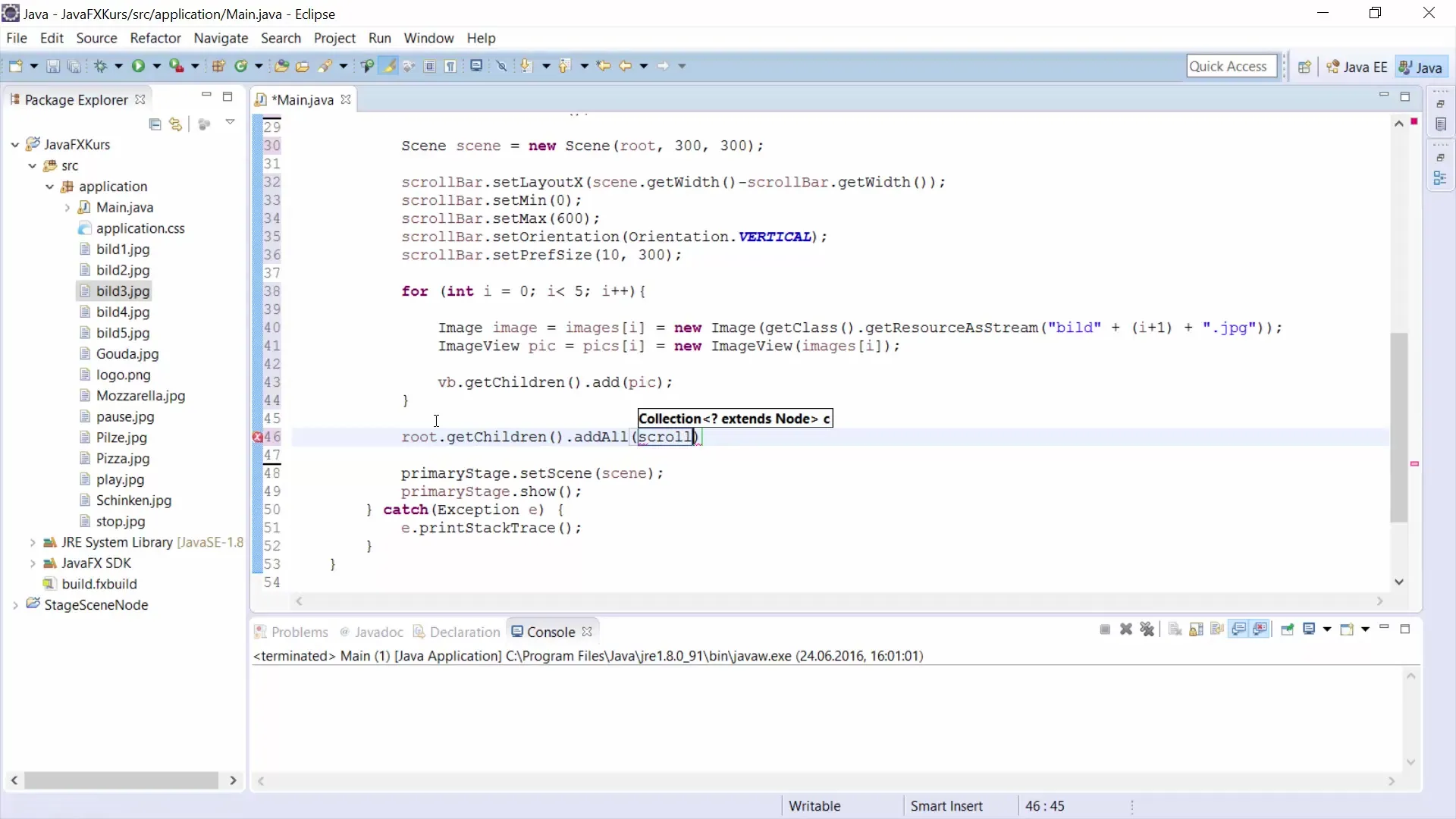Toggle Show Console on standard output change
This screenshot has width=1456, height=819.
click(1239, 629)
